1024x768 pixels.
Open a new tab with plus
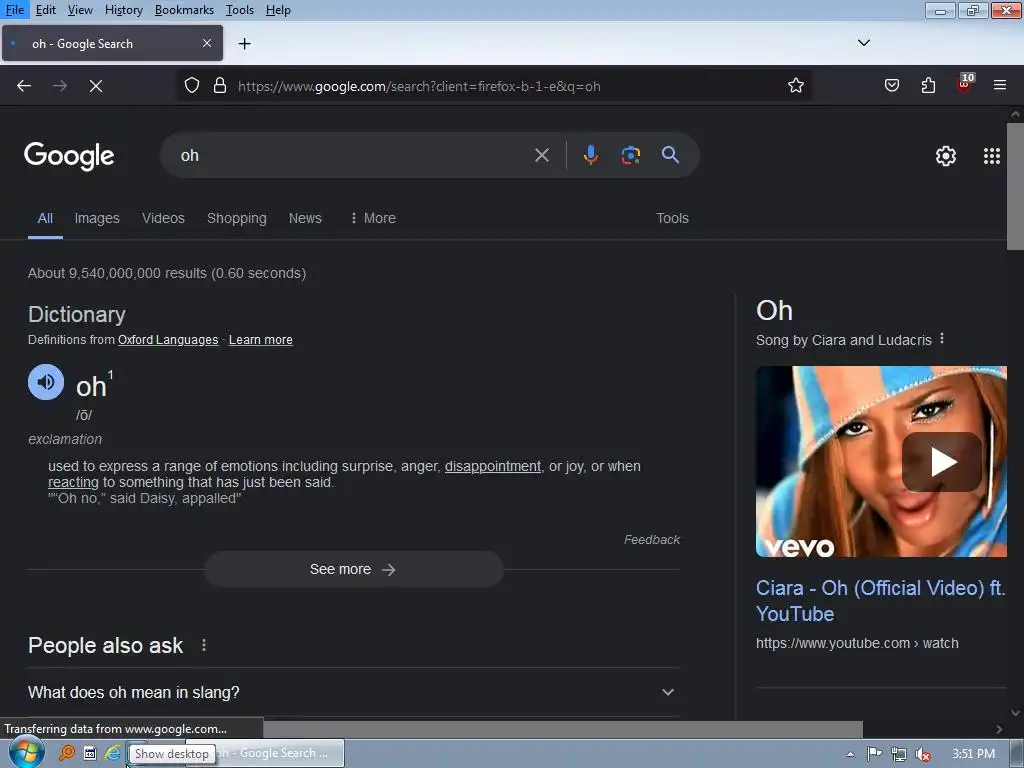[x=244, y=44]
